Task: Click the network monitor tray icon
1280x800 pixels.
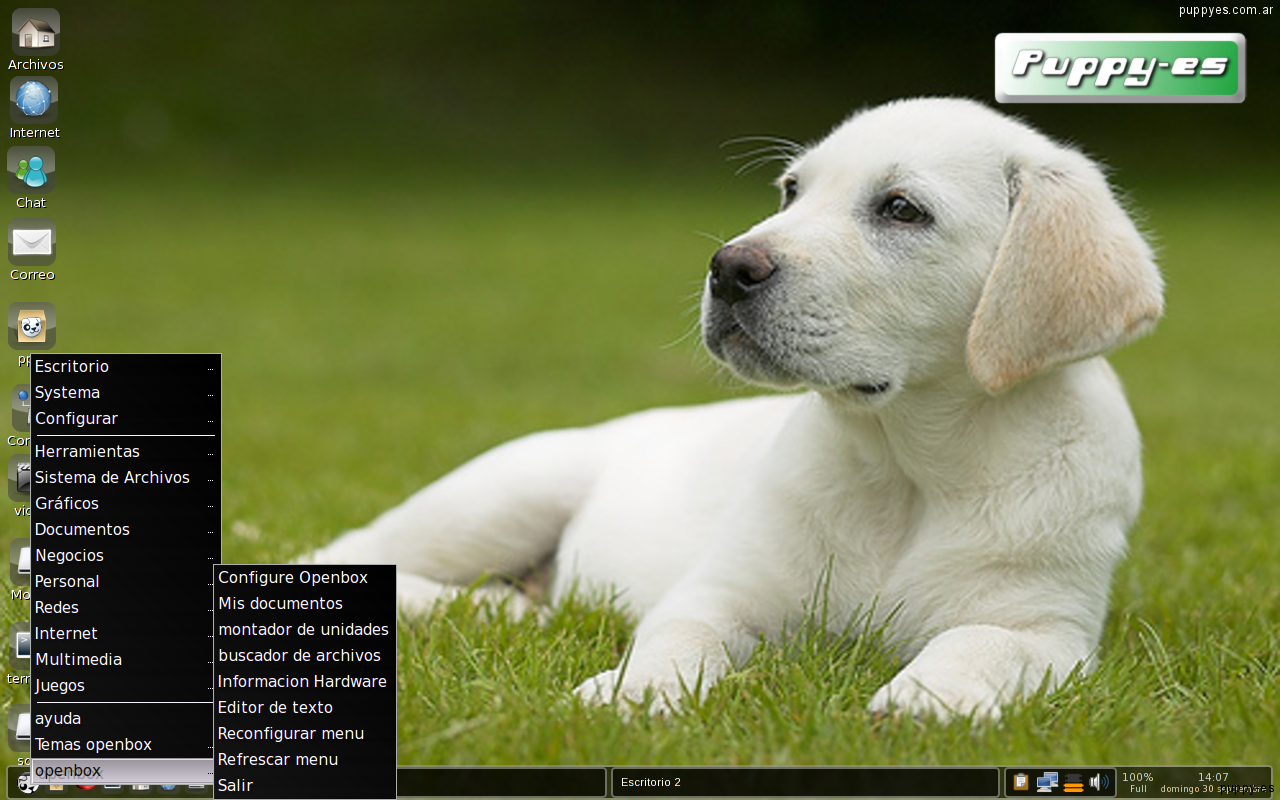Action: click(1047, 782)
